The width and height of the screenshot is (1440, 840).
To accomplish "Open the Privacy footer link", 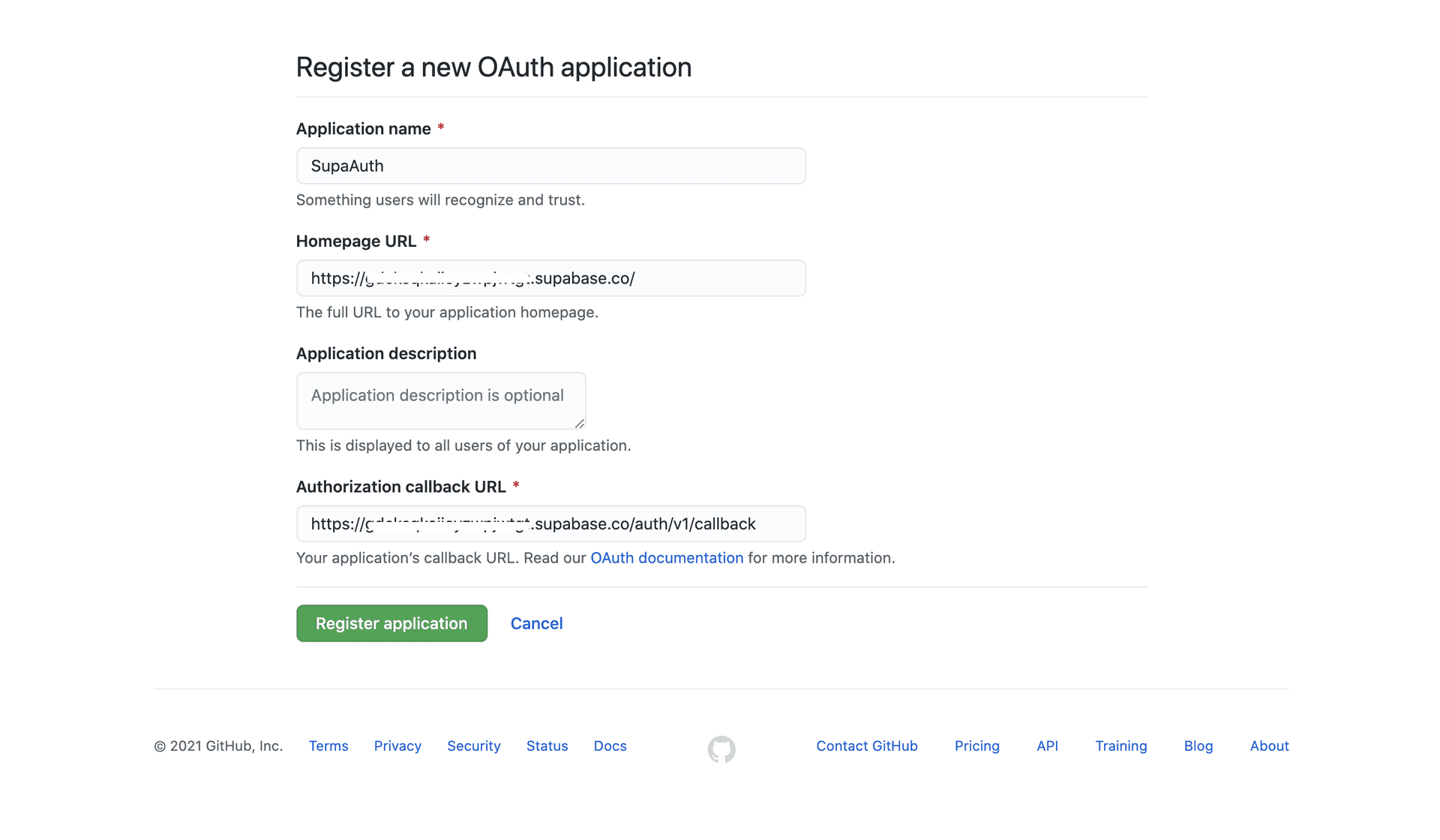I will coord(397,746).
